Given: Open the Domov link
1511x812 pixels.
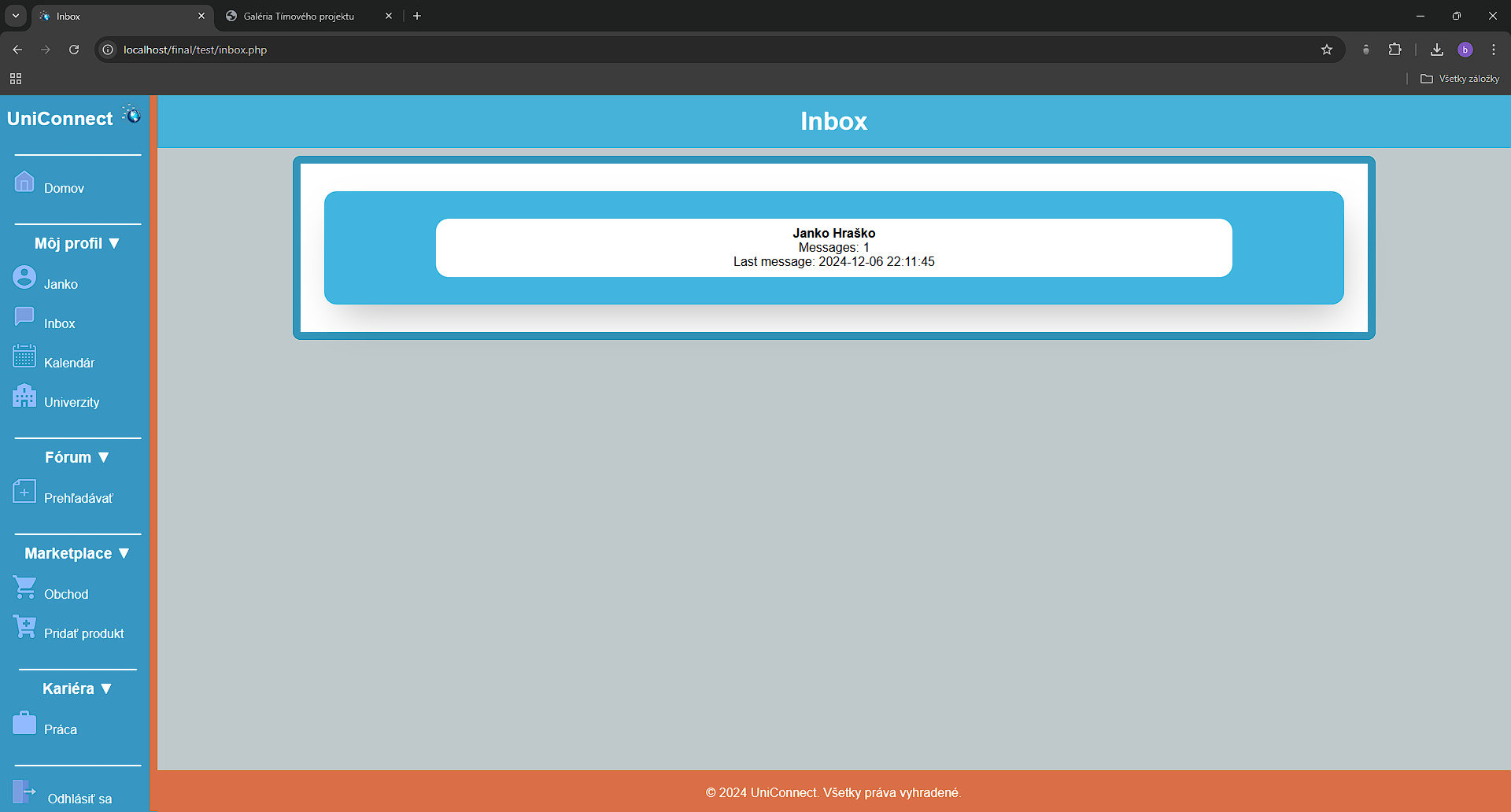Looking at the screenshot, I should click(x=64, y=188).
